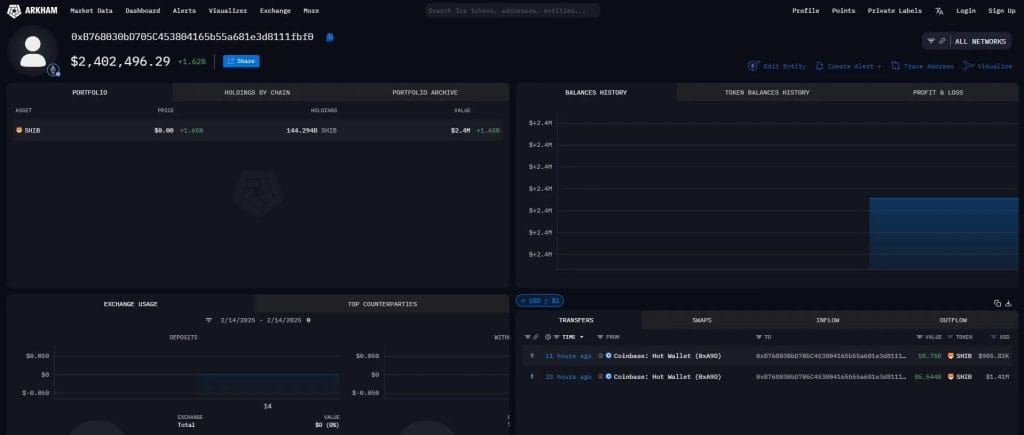Switch to the Top Counterparties tab
Image resolution: width=1024 pixels, height=435 pixels.
[x=381, y=304]
